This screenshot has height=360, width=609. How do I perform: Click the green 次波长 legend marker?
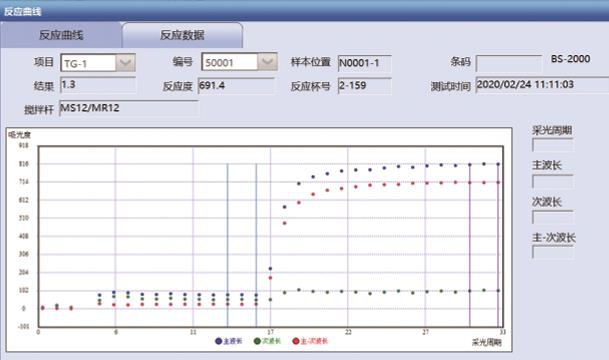pyautogui.click(x=257, y=341)
